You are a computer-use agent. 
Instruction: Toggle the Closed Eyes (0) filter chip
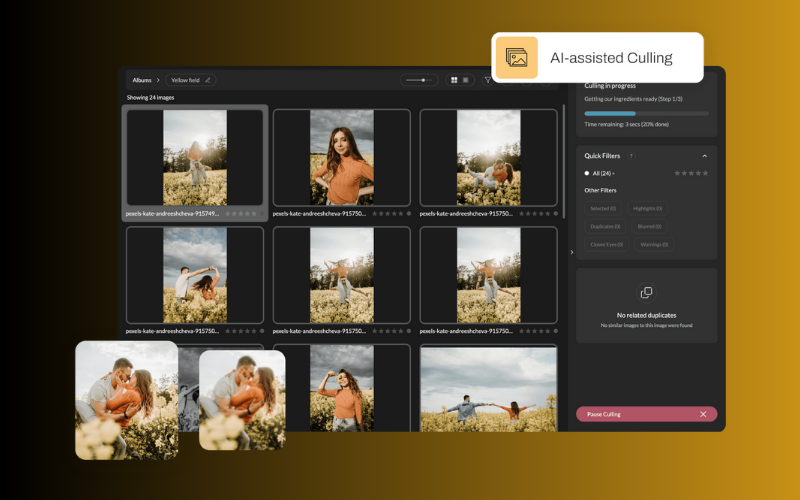pyautogui.click(x=606, y=244)
